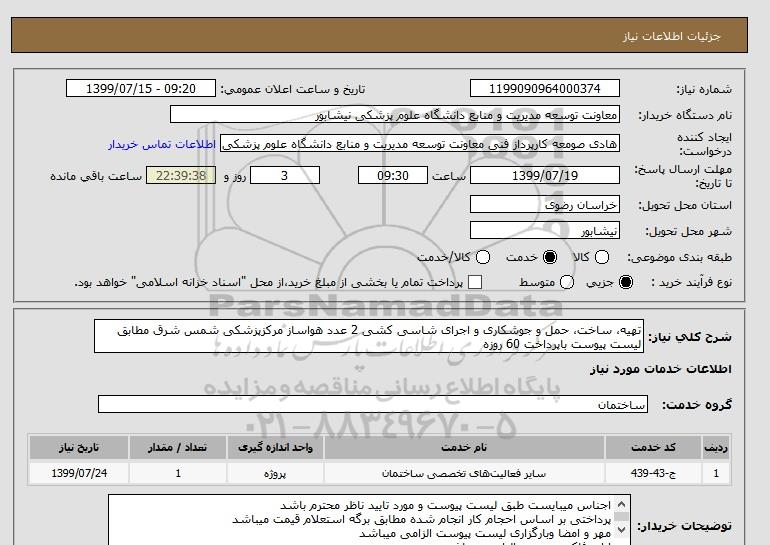Click the کد خدمت column header
The image size is (770, 545).
point(653,447)
